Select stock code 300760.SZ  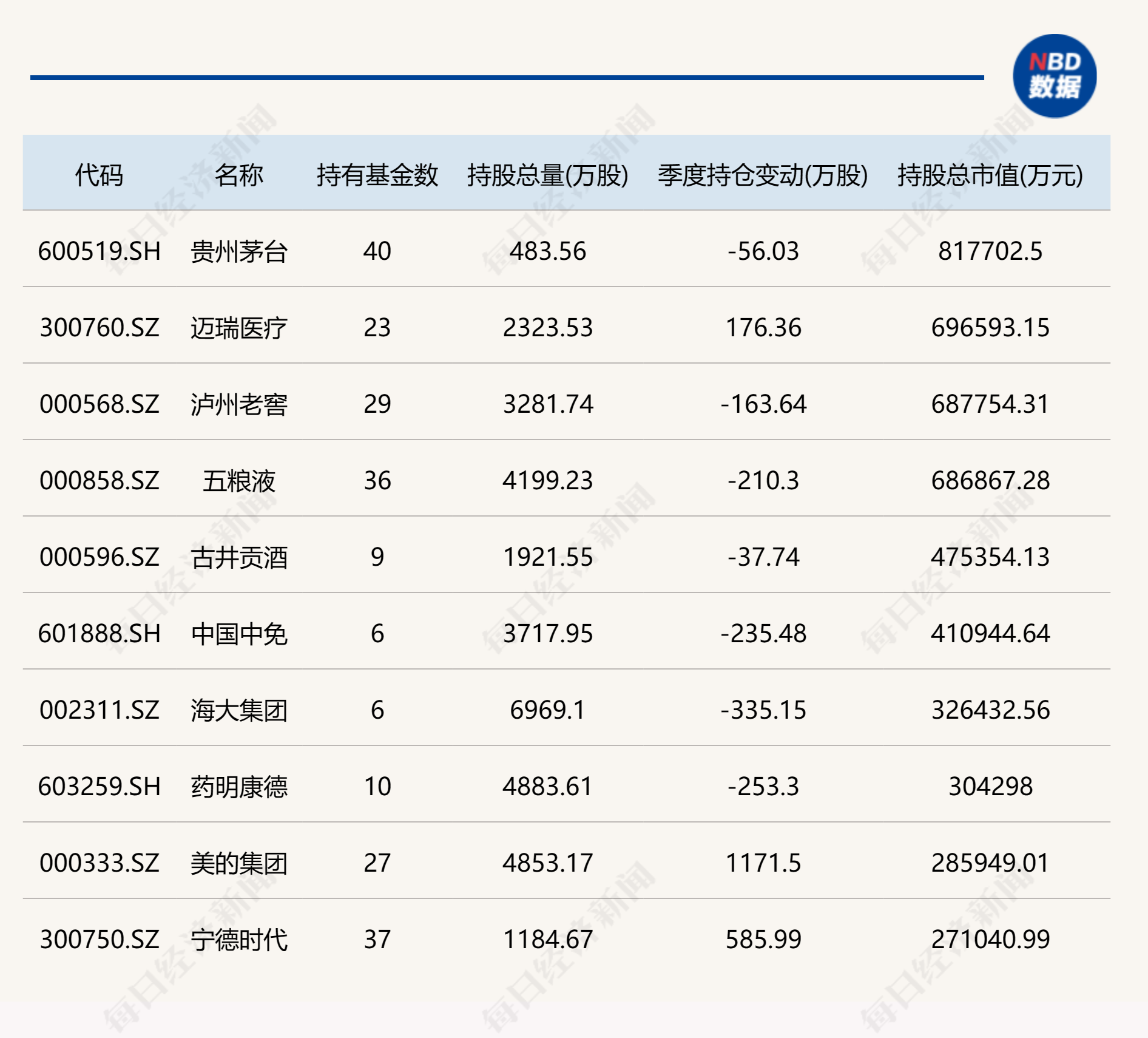[x=99, y=328]
